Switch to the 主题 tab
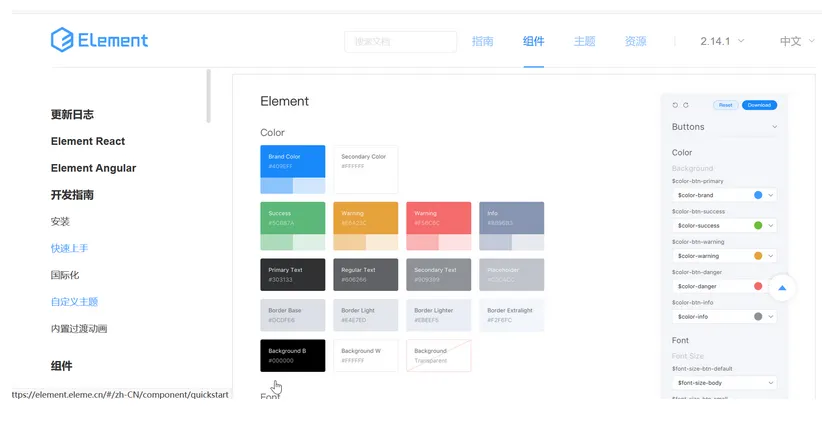The image size is (822, 438). point(584,41)
